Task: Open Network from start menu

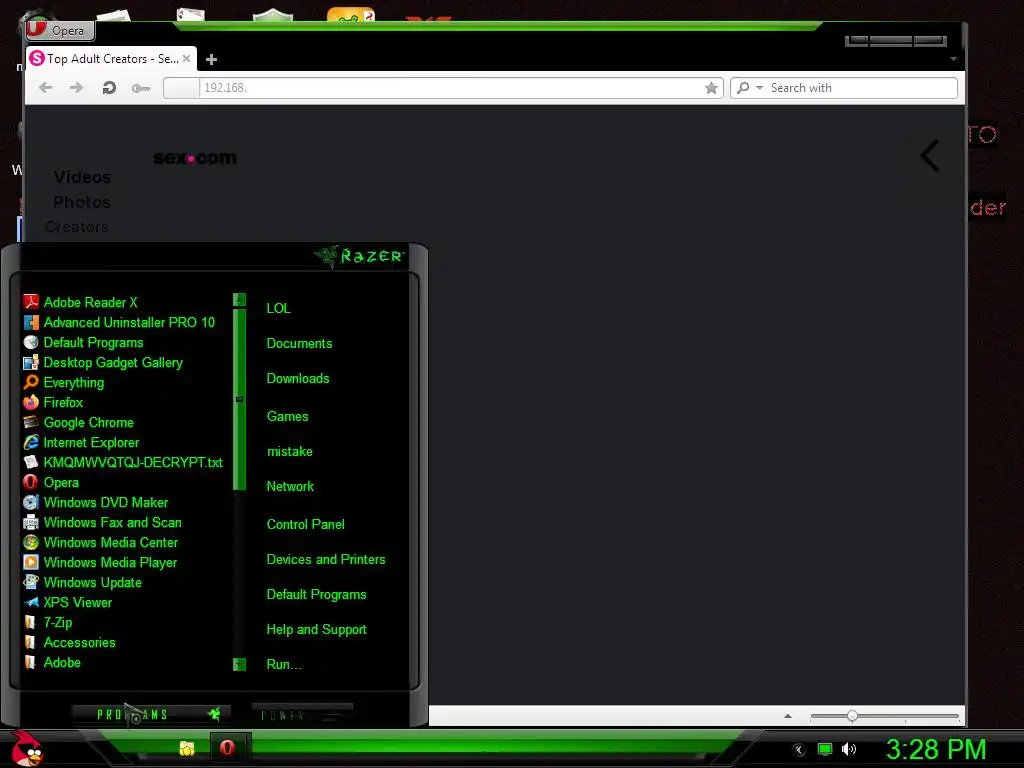Action: [x=290, y=487]
